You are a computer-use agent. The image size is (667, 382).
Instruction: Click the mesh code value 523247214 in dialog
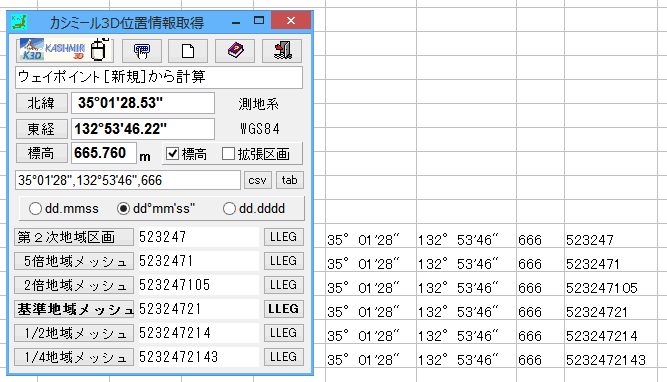[198, 333]
